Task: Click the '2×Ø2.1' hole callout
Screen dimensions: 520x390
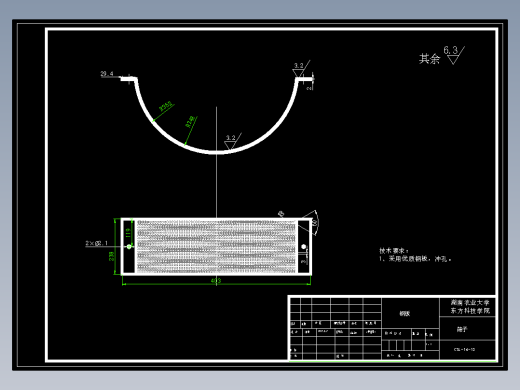Action: click(x=97, y=243)
